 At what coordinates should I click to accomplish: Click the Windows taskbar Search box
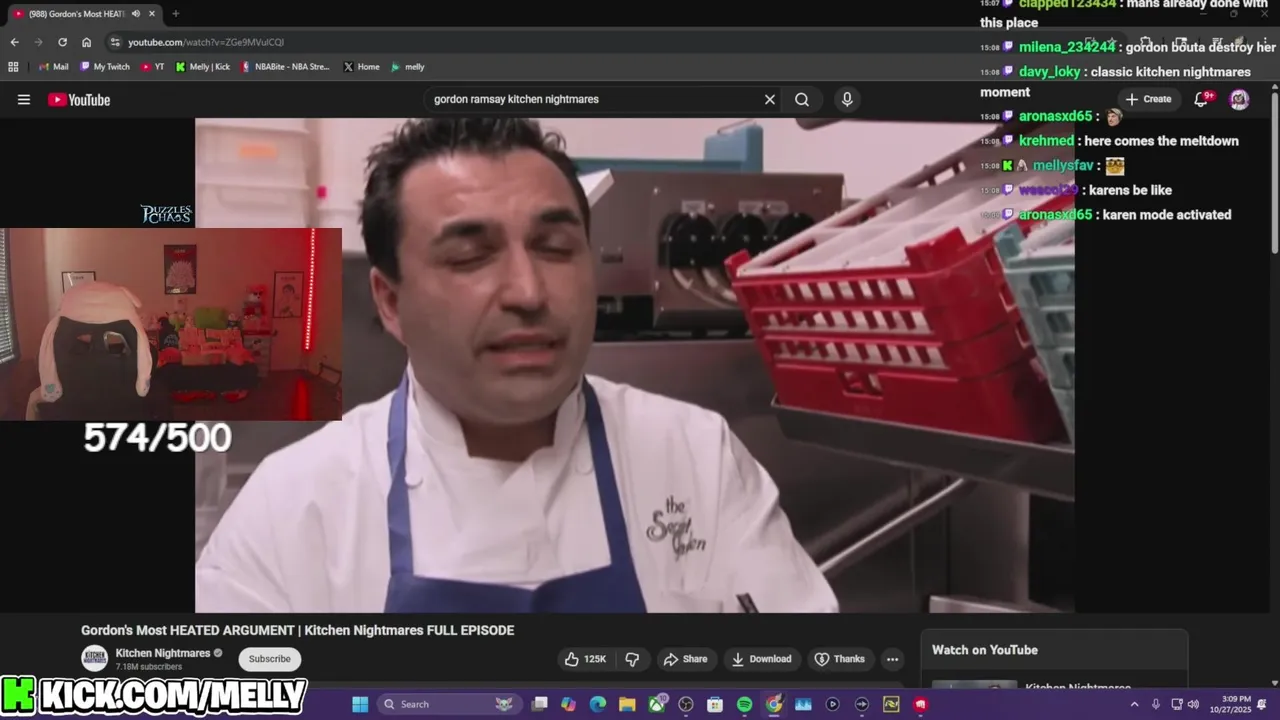[448, 704]
